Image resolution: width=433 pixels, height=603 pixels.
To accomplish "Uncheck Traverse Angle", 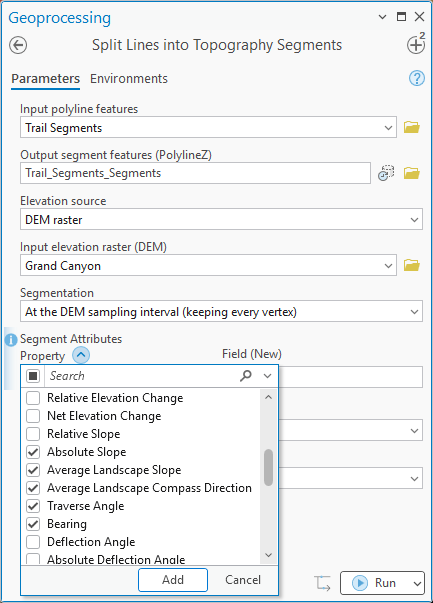I will (33, 506).
